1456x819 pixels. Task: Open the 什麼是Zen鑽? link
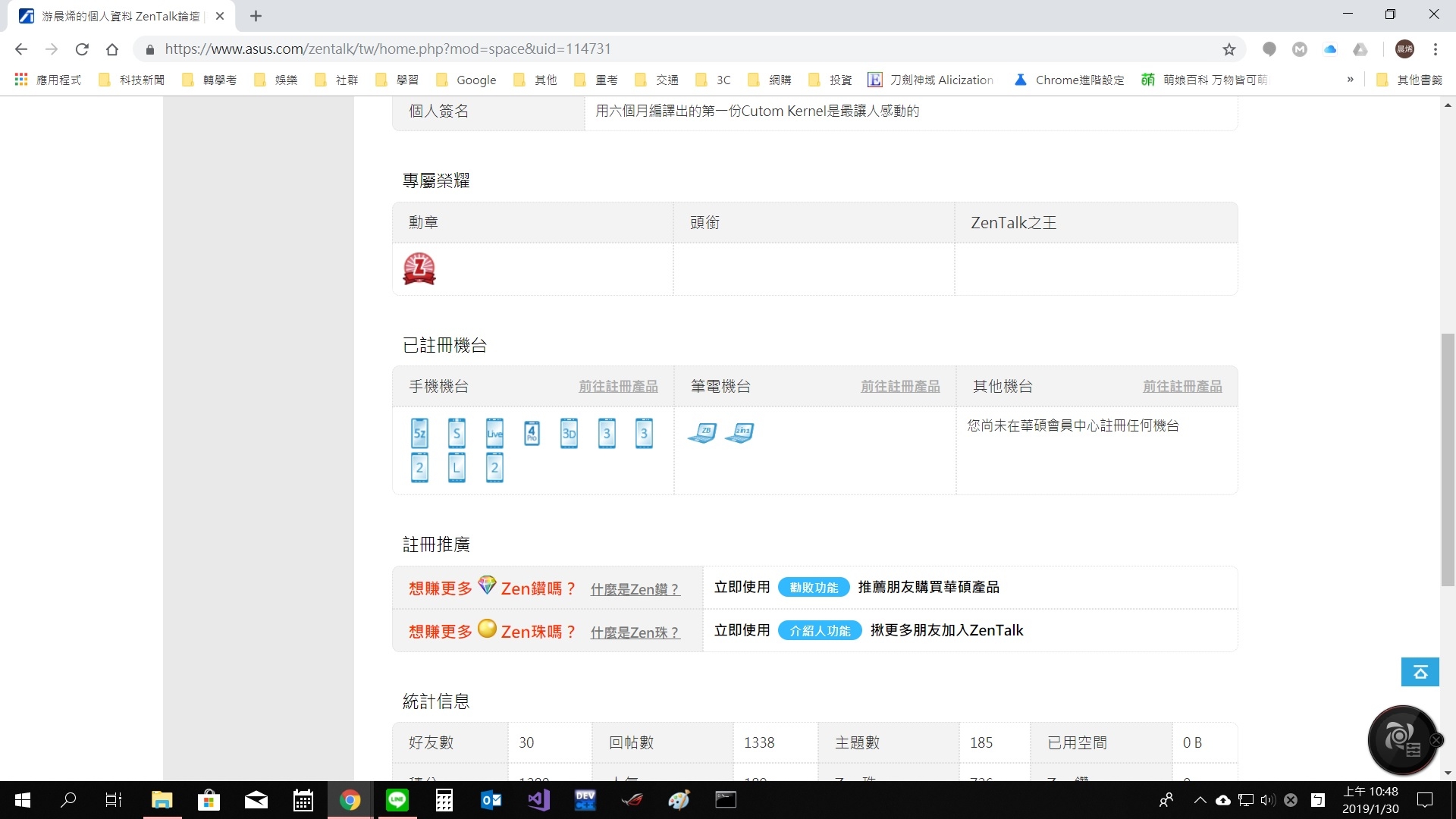click(635, 589)
